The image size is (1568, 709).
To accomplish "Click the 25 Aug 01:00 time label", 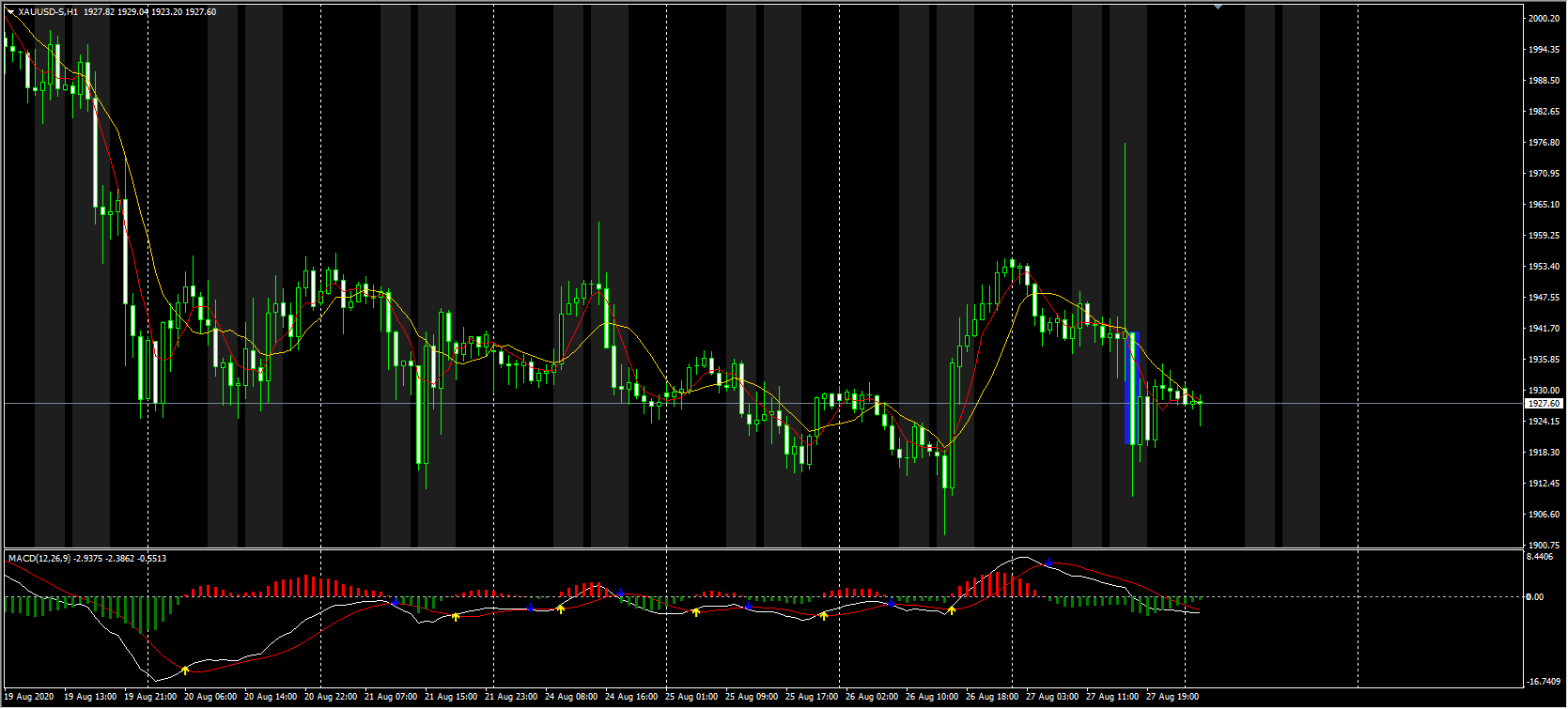I will [691, 697].
